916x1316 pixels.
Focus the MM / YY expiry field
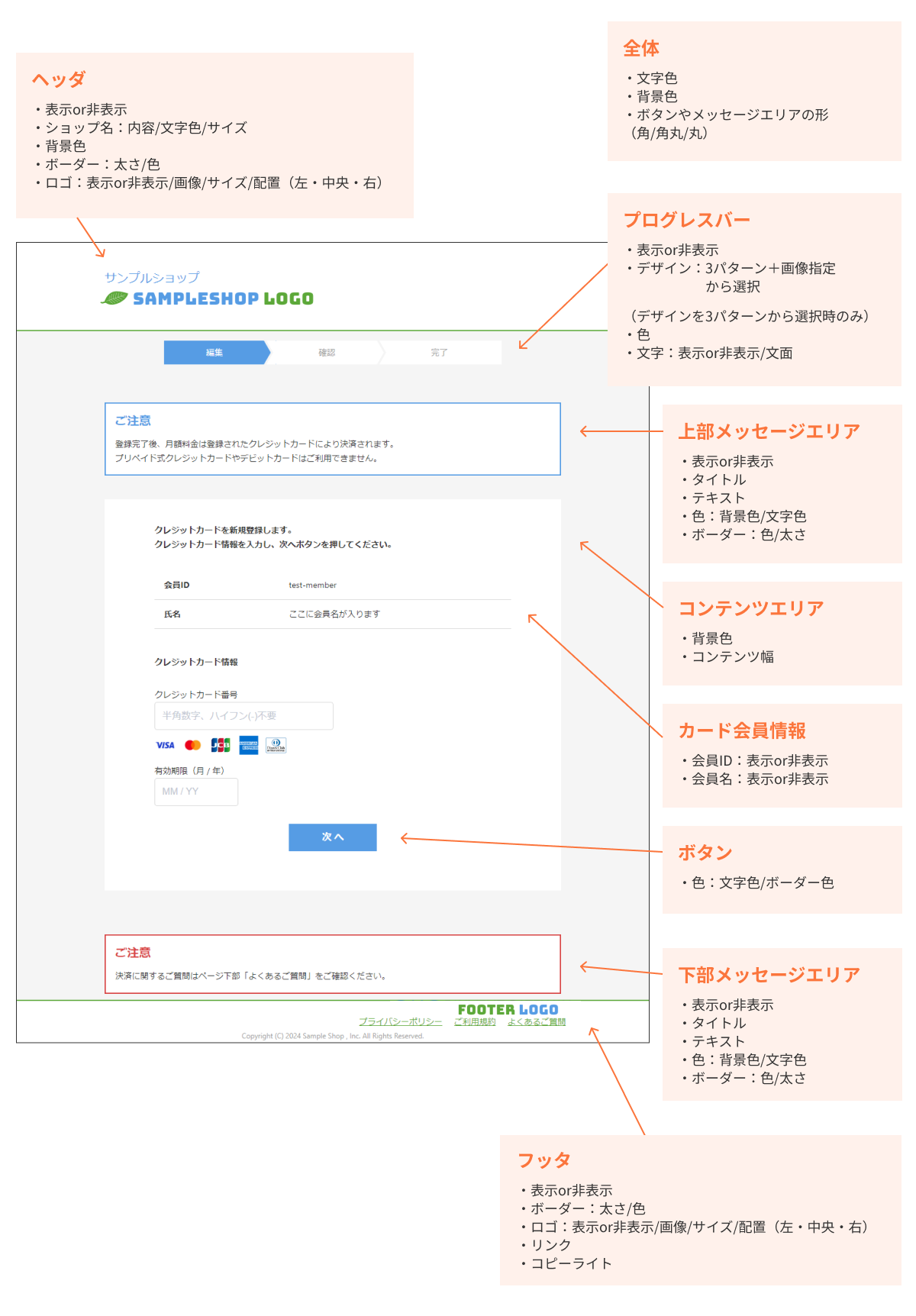tap(196, 792)
